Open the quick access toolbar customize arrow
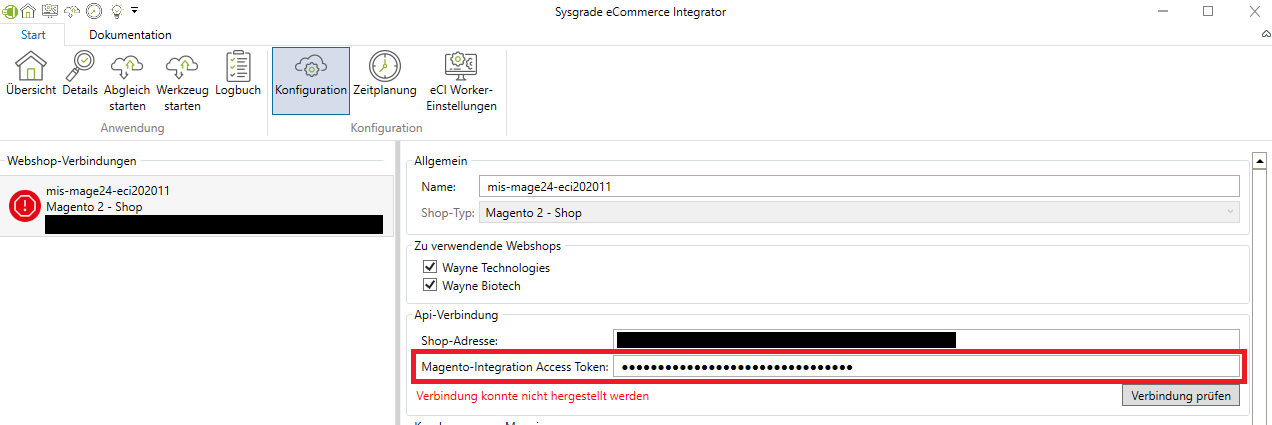 point(135,11)
